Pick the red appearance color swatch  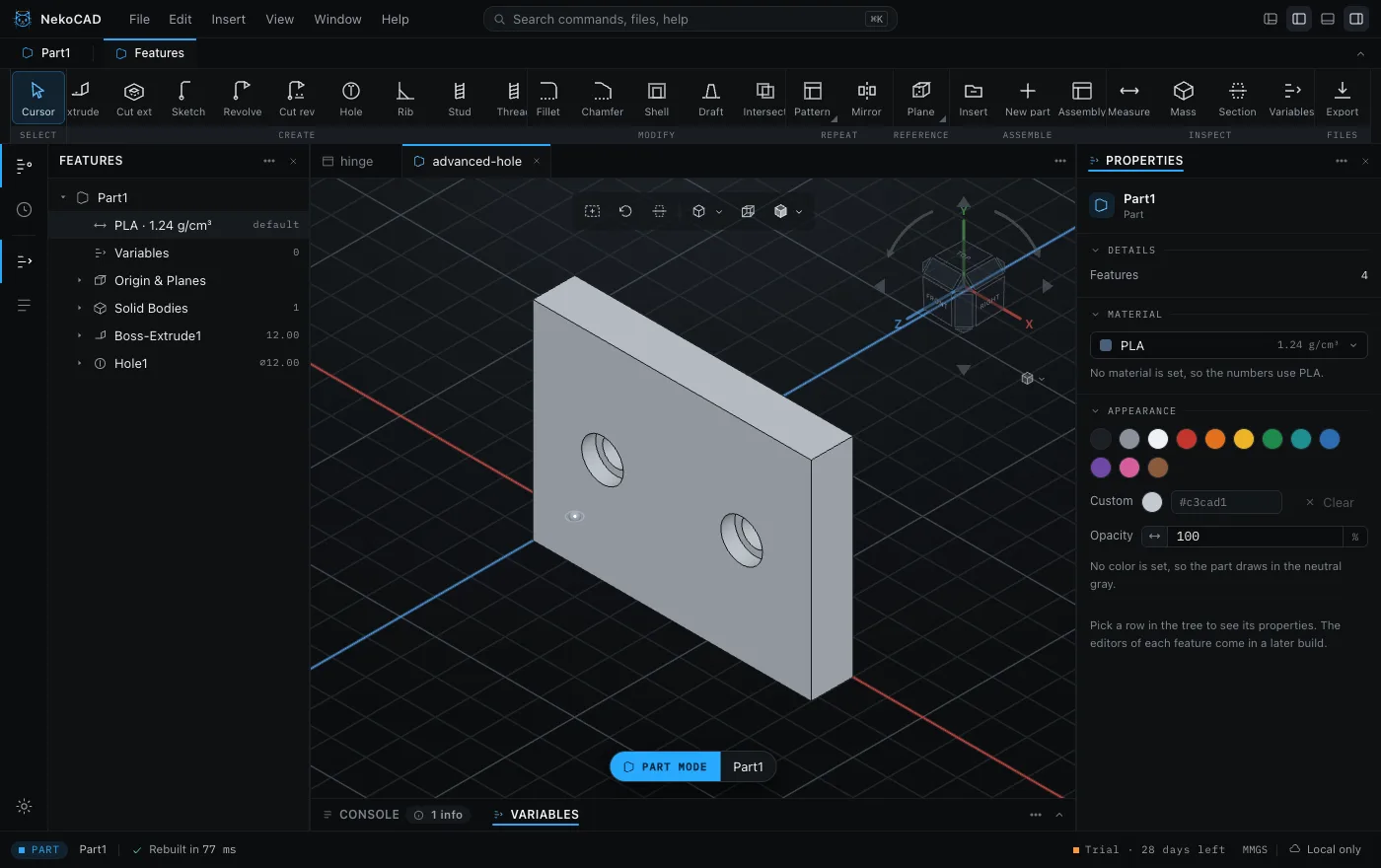tap(1187, 439)
